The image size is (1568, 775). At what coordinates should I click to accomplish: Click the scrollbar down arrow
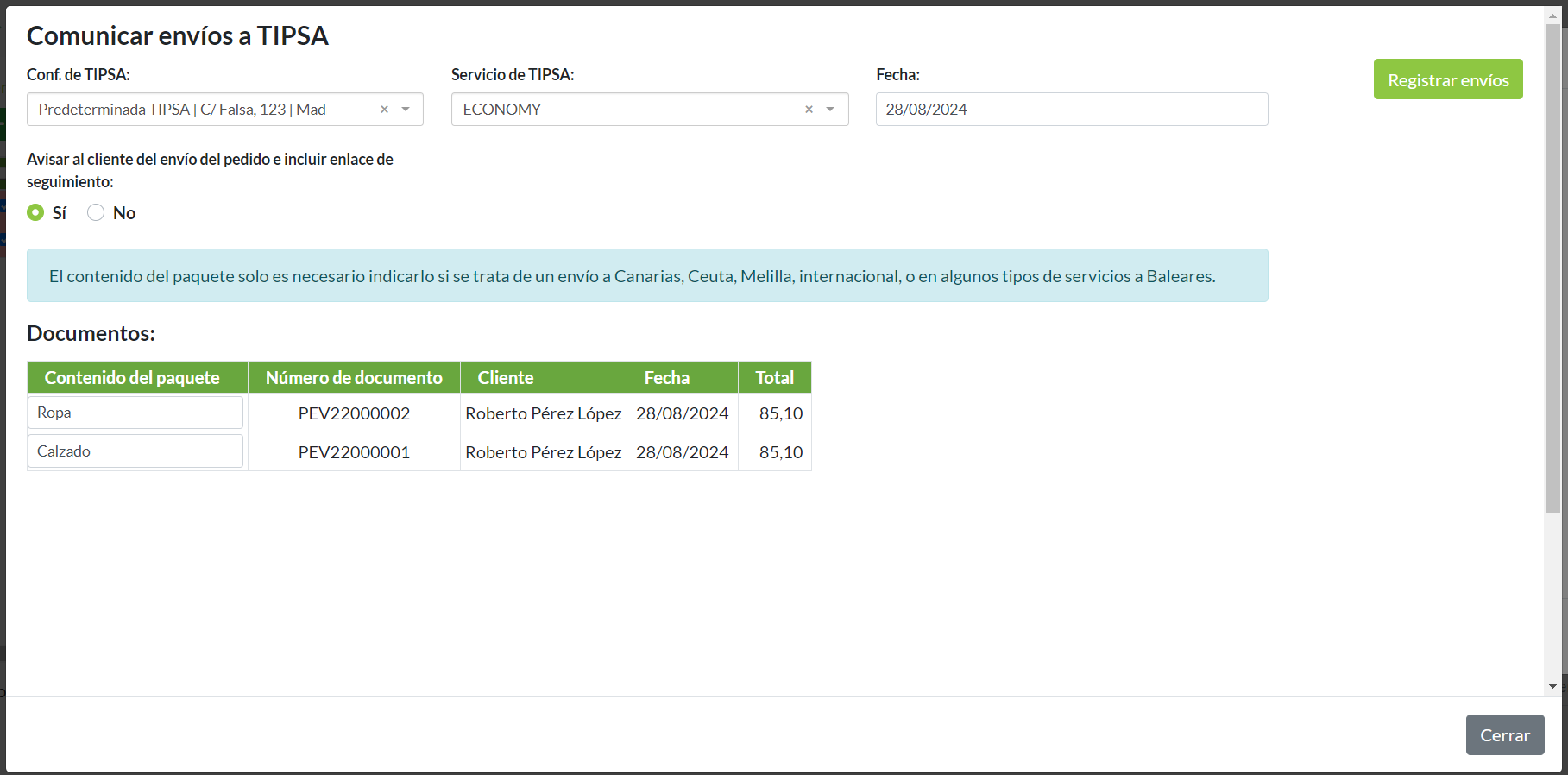coord(1552,687)
